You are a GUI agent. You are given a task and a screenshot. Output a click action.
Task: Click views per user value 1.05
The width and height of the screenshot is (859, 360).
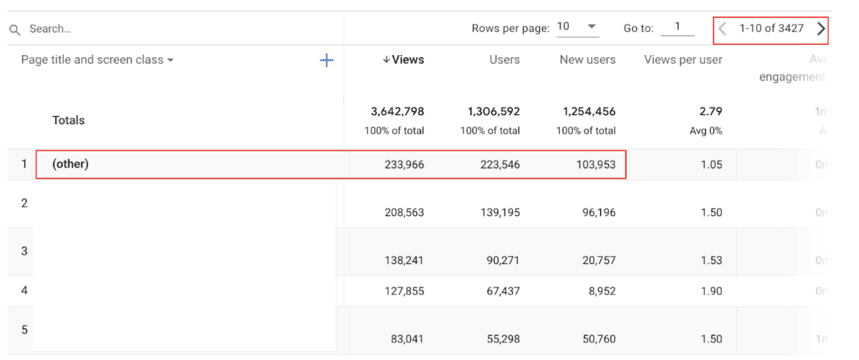coord(712,164)
